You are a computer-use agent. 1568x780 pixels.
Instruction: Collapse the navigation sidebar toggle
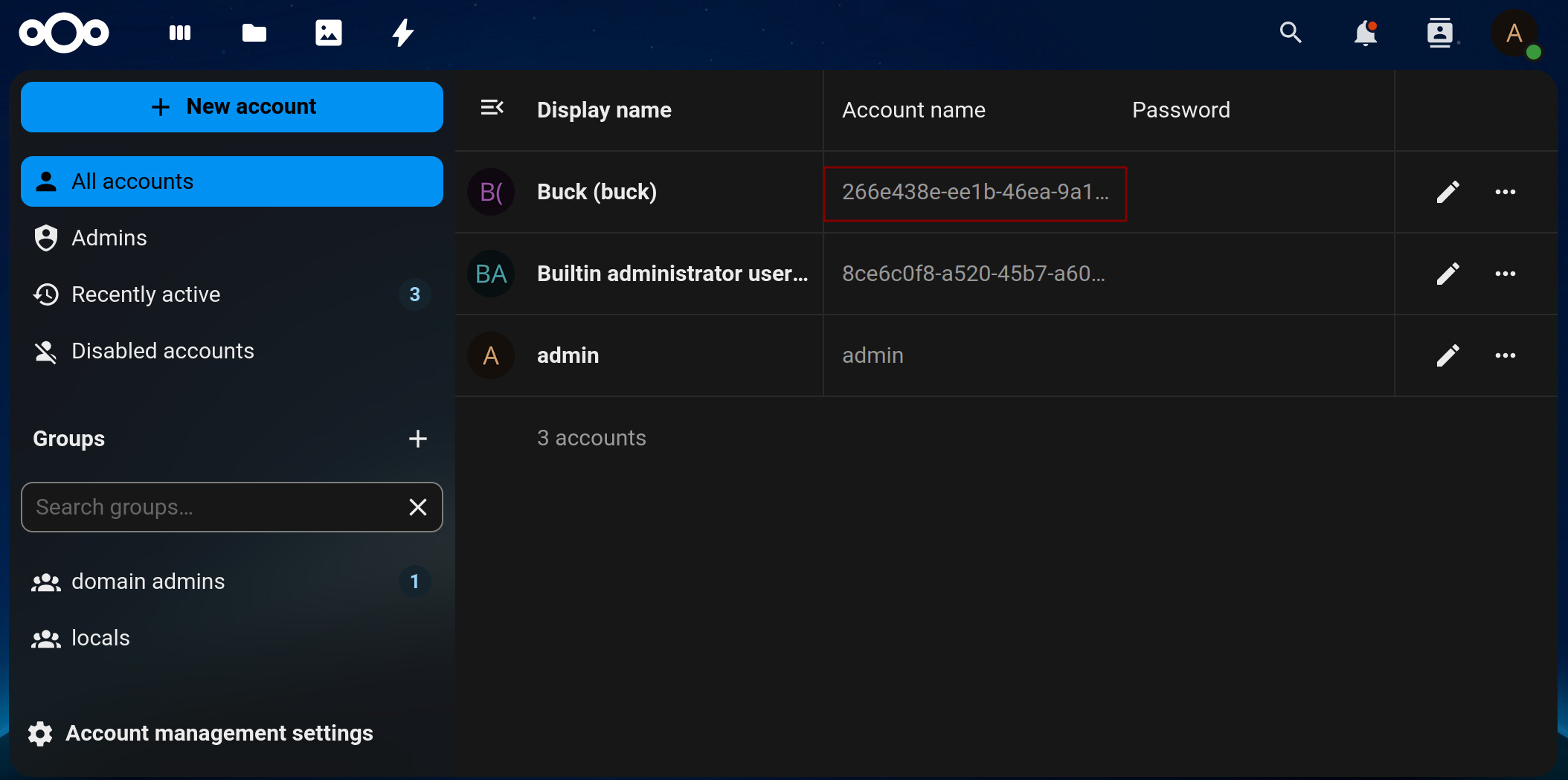(x=492, y=109)
